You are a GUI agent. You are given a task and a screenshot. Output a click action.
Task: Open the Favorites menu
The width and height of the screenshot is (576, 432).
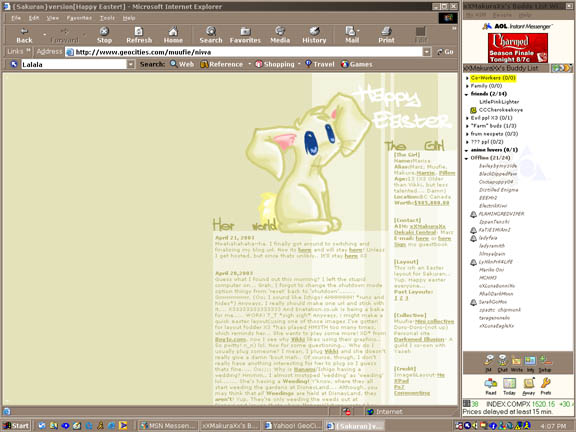click(79, 18)
